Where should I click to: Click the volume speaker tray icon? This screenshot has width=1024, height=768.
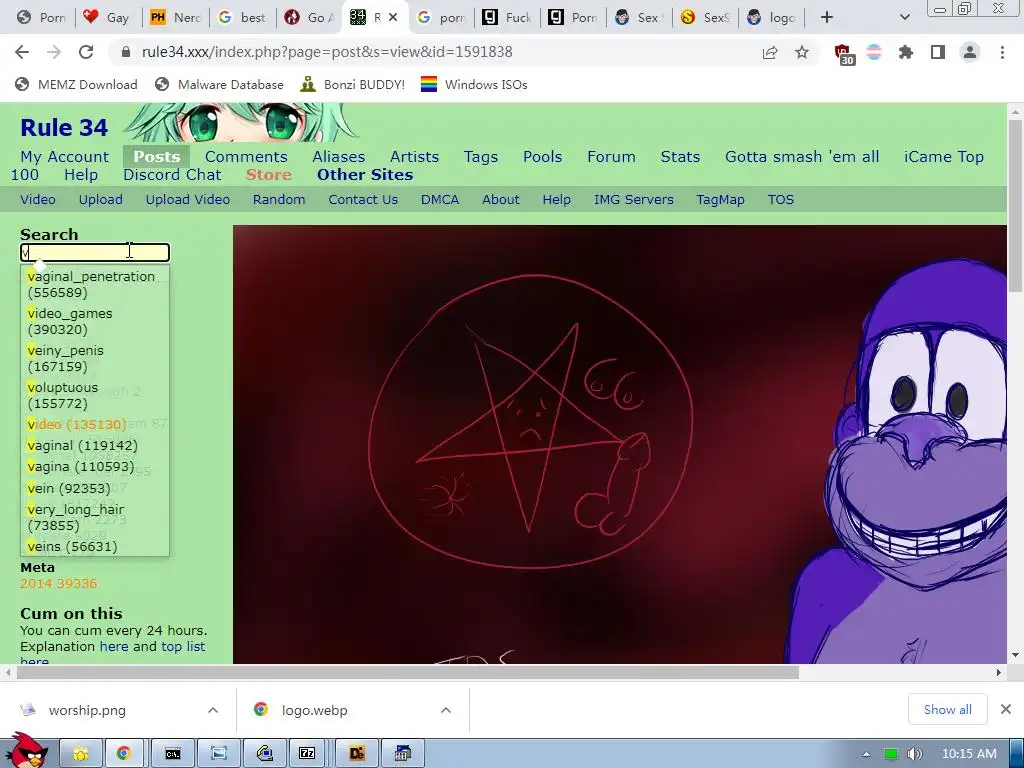coord(914,754)
